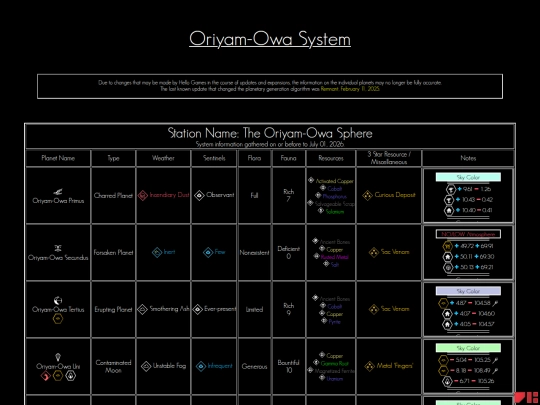This screenshot has height=405, width=540.
Task: Click the gold hexagon badge under Oriyam-Owa Tertius
Action: click(58, 319)
